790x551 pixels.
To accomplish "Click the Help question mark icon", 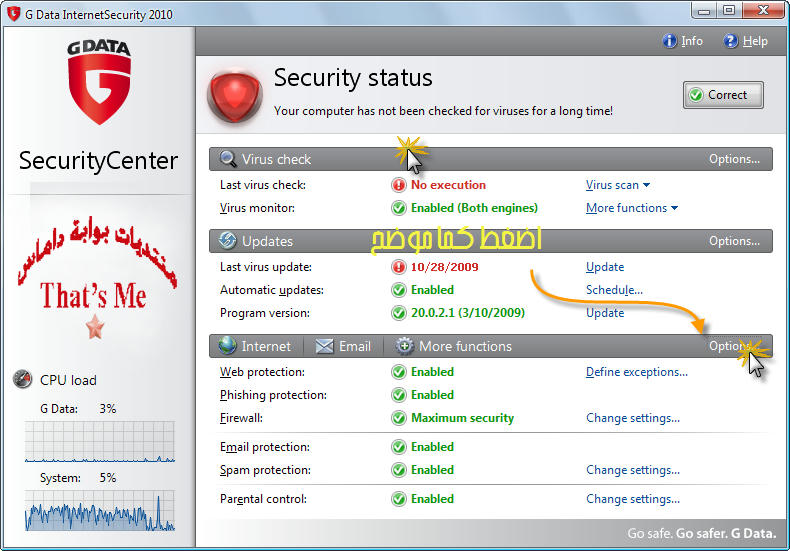I will coord(731,41).
